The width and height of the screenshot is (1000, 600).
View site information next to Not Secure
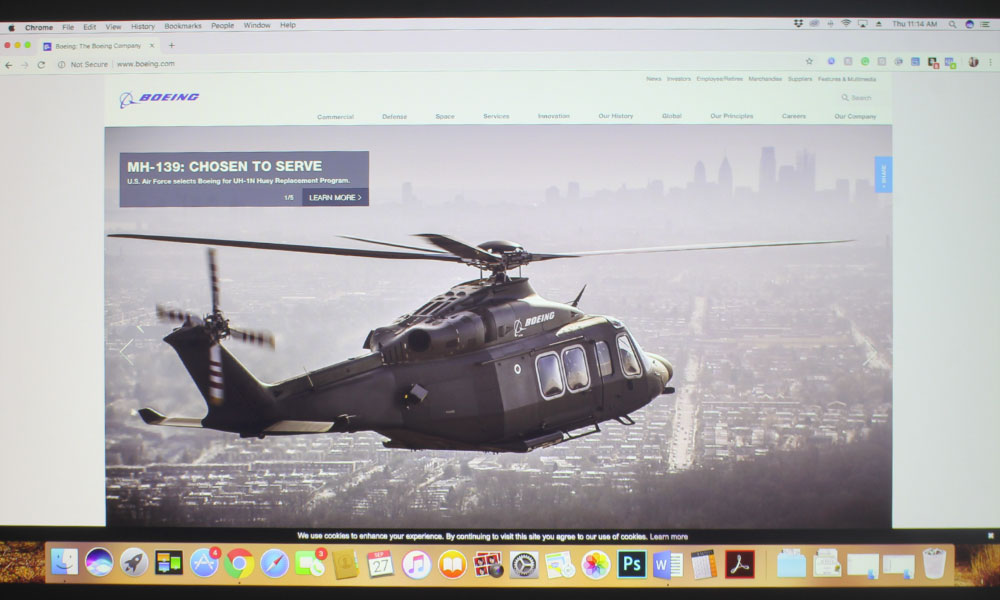[x=61, y=64]
